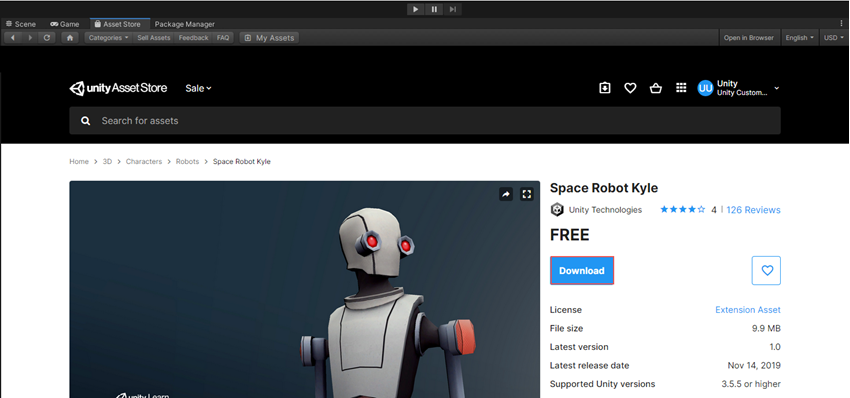Click the Nov 14, 2019 release date
Image resolution: width=850 pixels, height=398 pixels.
754,365
